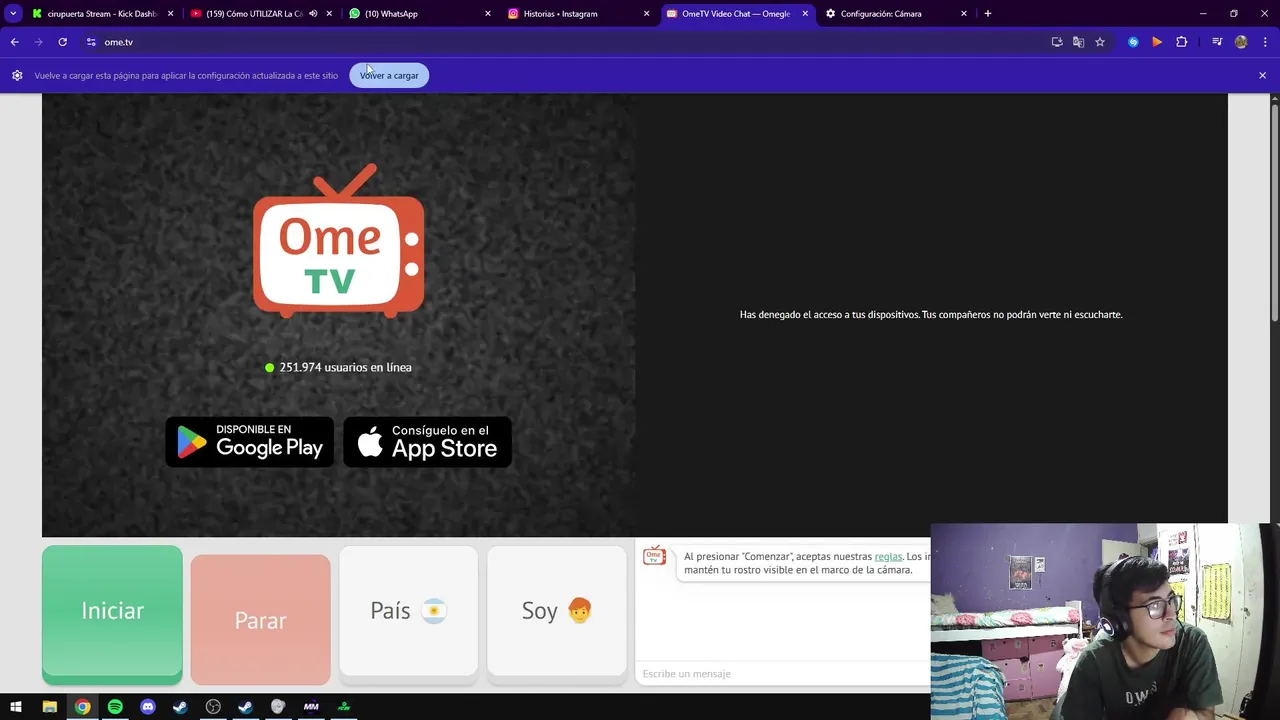
Task: Open the País country selector
Action: click(408, 611)
